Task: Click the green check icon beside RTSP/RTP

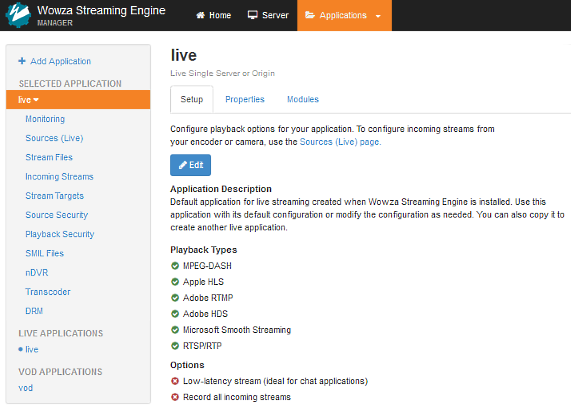Action: [x=175, y=346]
